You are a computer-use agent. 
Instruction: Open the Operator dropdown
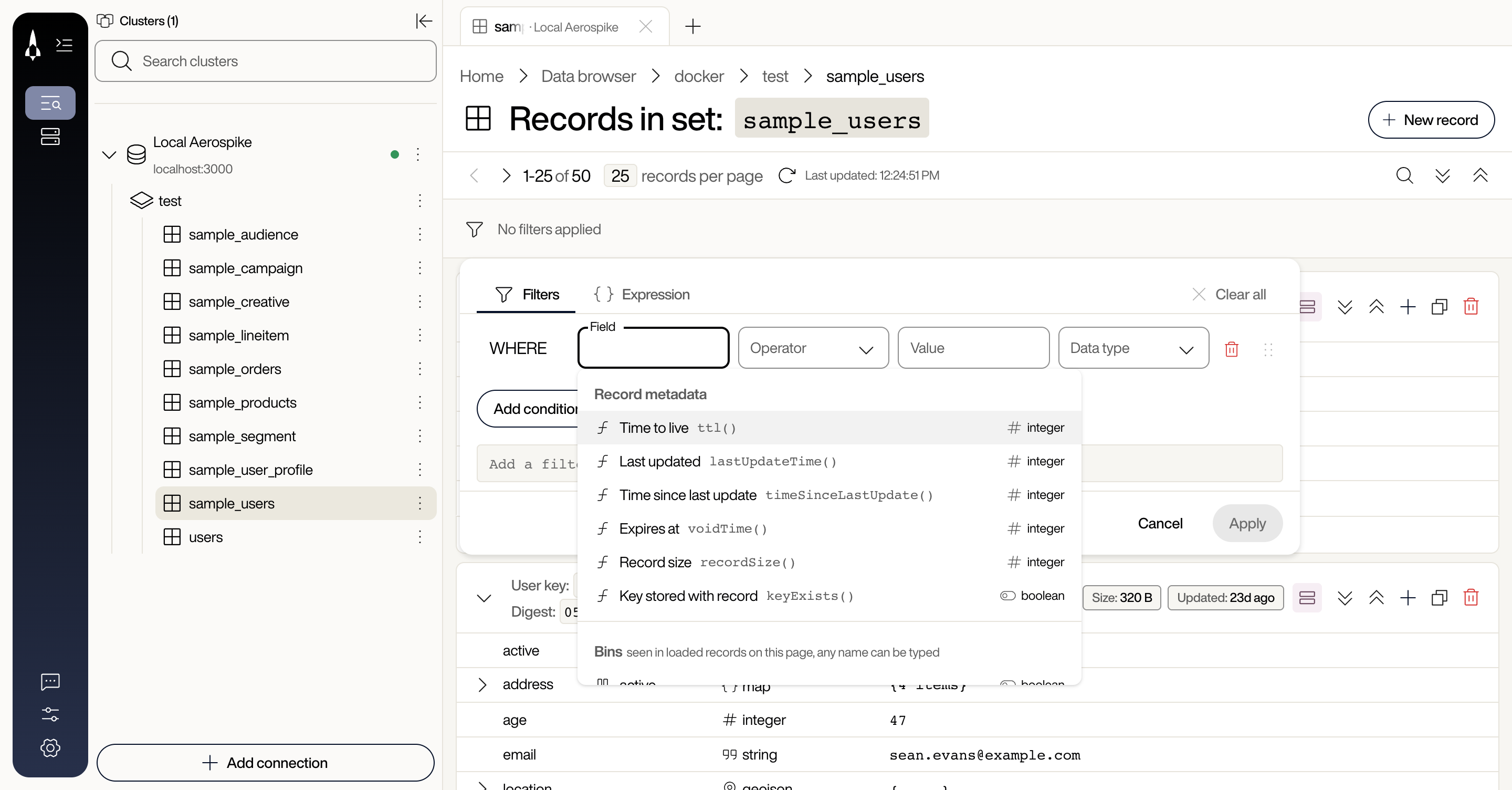point(813,348)
